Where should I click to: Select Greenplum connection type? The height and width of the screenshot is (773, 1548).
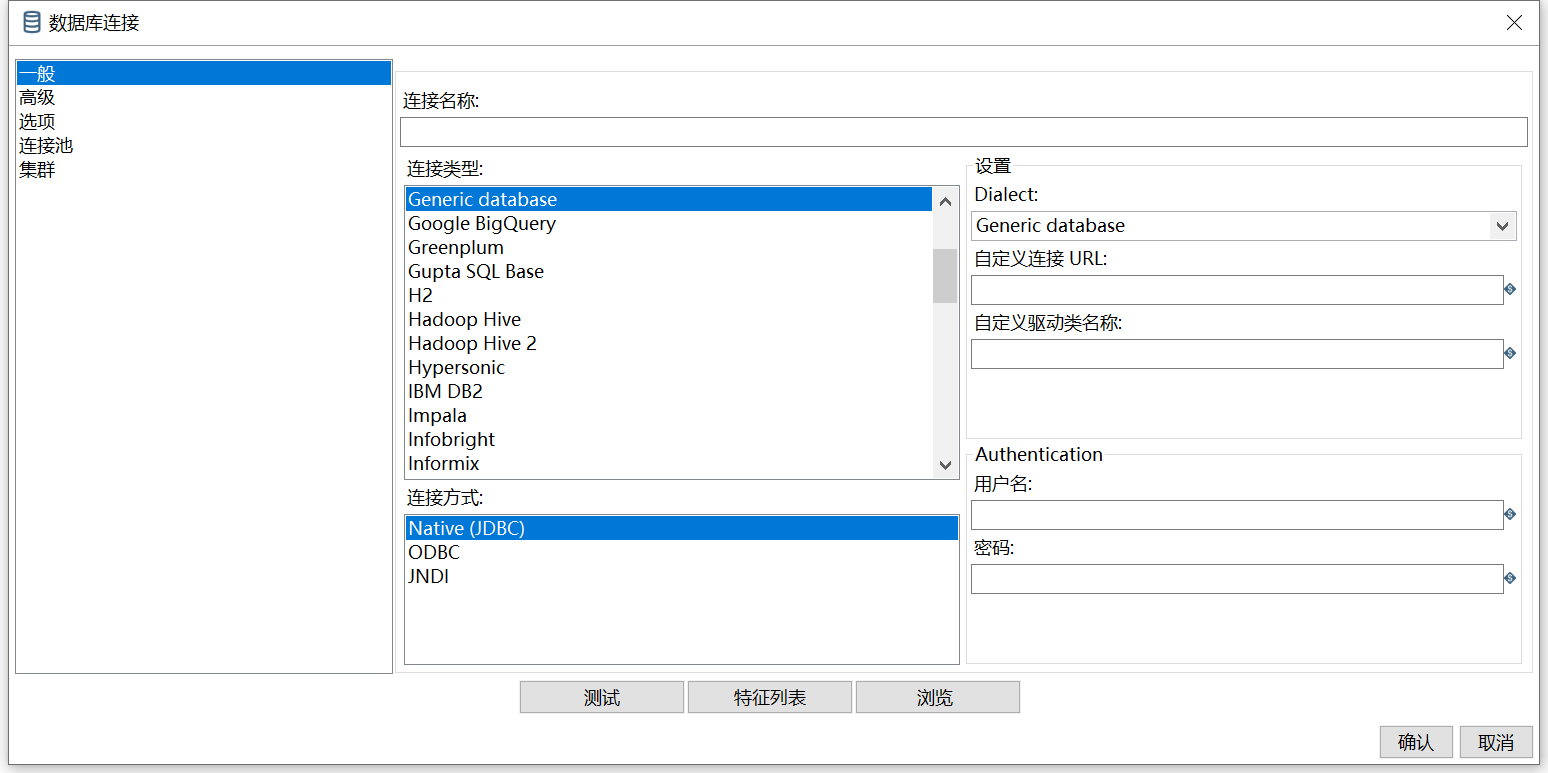[x=669, y=247]
